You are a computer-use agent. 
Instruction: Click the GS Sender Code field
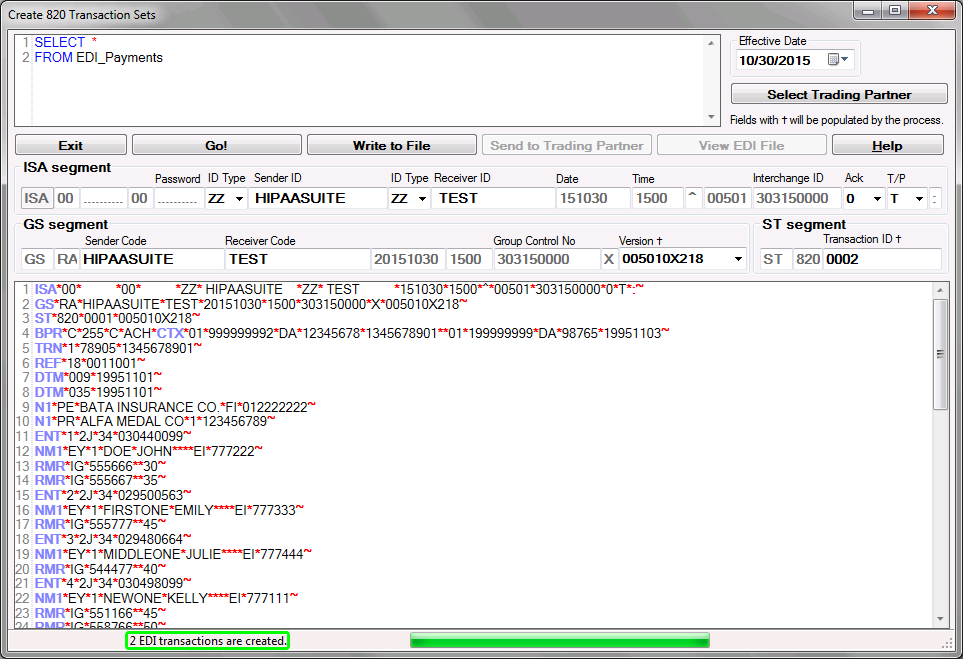[150, 260]
